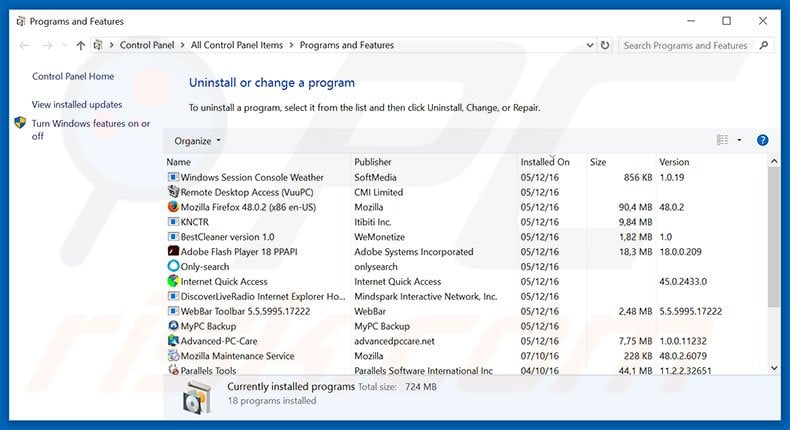Click the title bar Programs and Features icon
The width and height of the screenshot is (790, 430).
click(x=21, y=21)
